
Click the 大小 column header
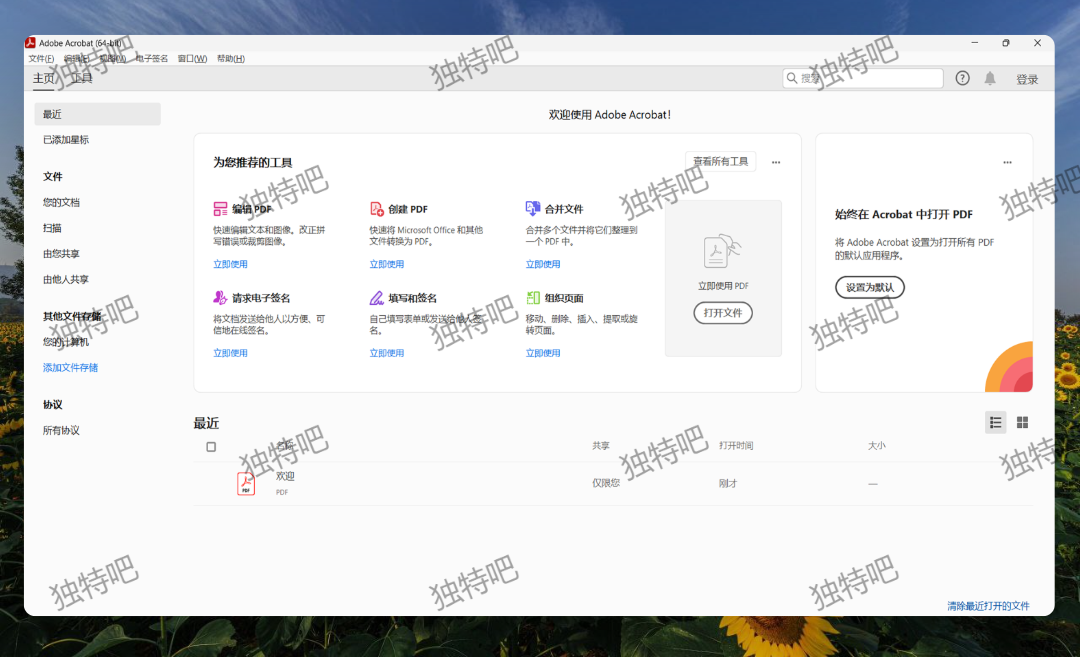(x=876, y=446)
